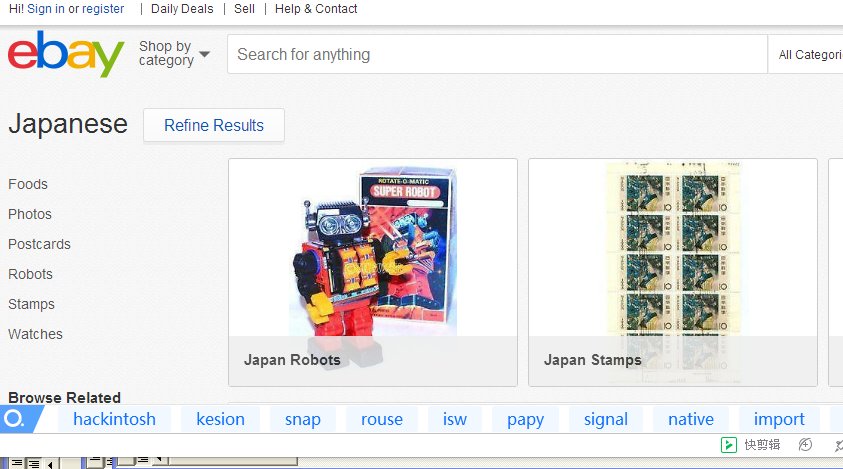Open the All Categories dropdown
Screen dimensions: 843x469
click(x=809, y=55)
